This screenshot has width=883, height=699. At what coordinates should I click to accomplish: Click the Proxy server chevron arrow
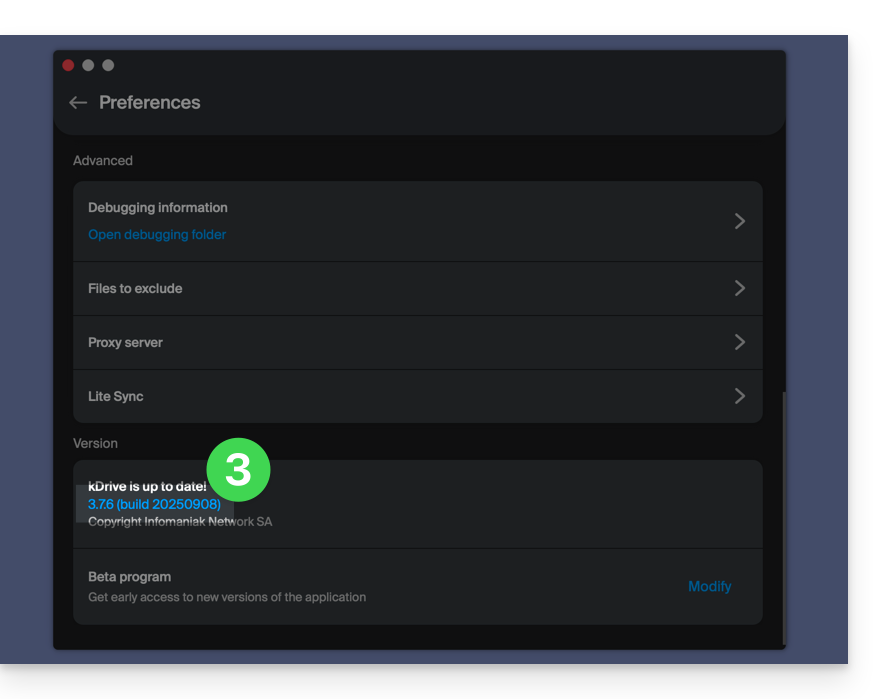coord(739,342)
